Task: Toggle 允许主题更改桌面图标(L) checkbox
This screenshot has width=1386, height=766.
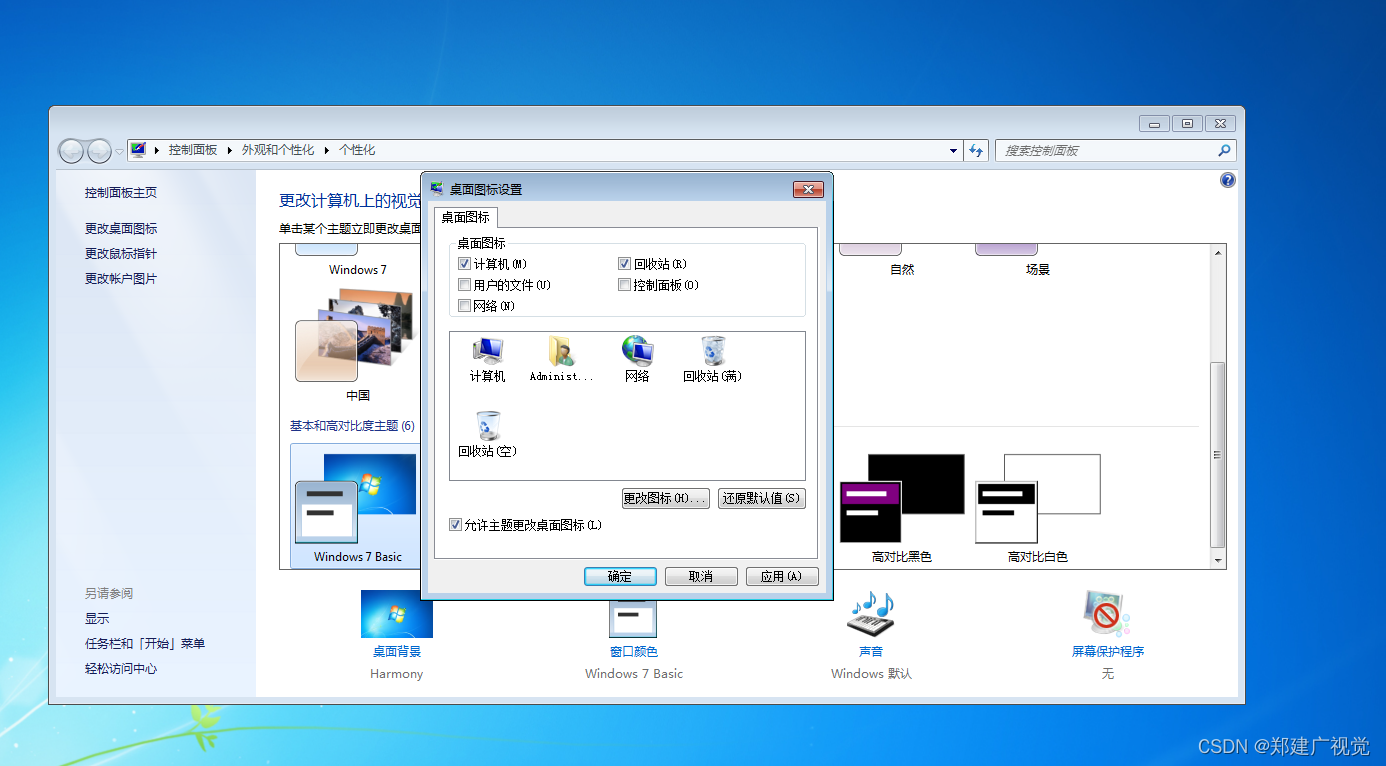Action: click(456, 525)
